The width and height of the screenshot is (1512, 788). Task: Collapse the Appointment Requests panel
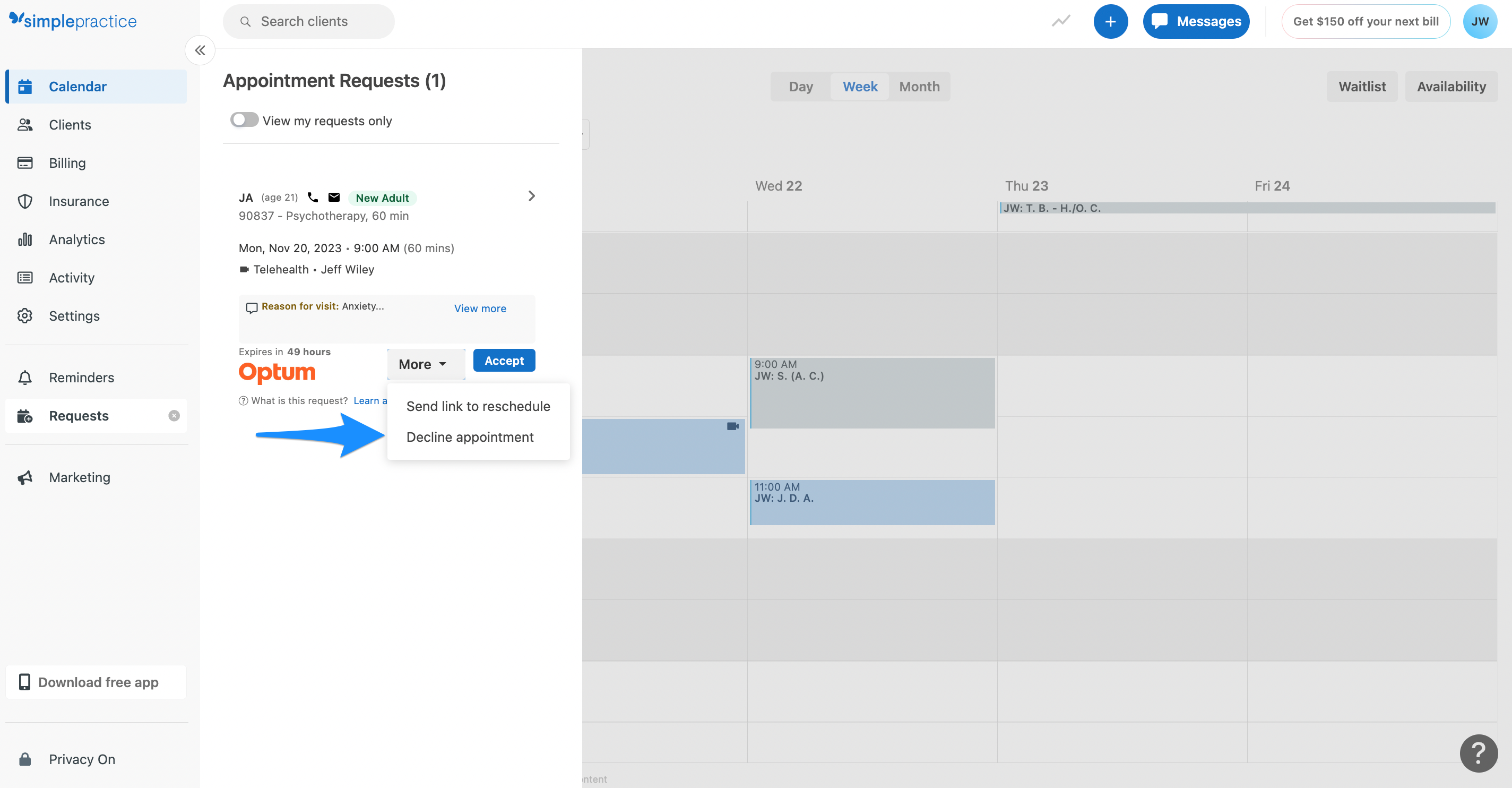200,50
